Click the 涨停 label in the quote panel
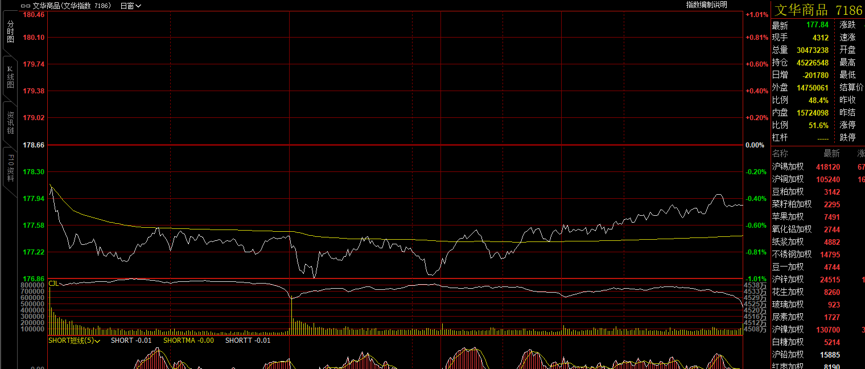 coord(847,125)
